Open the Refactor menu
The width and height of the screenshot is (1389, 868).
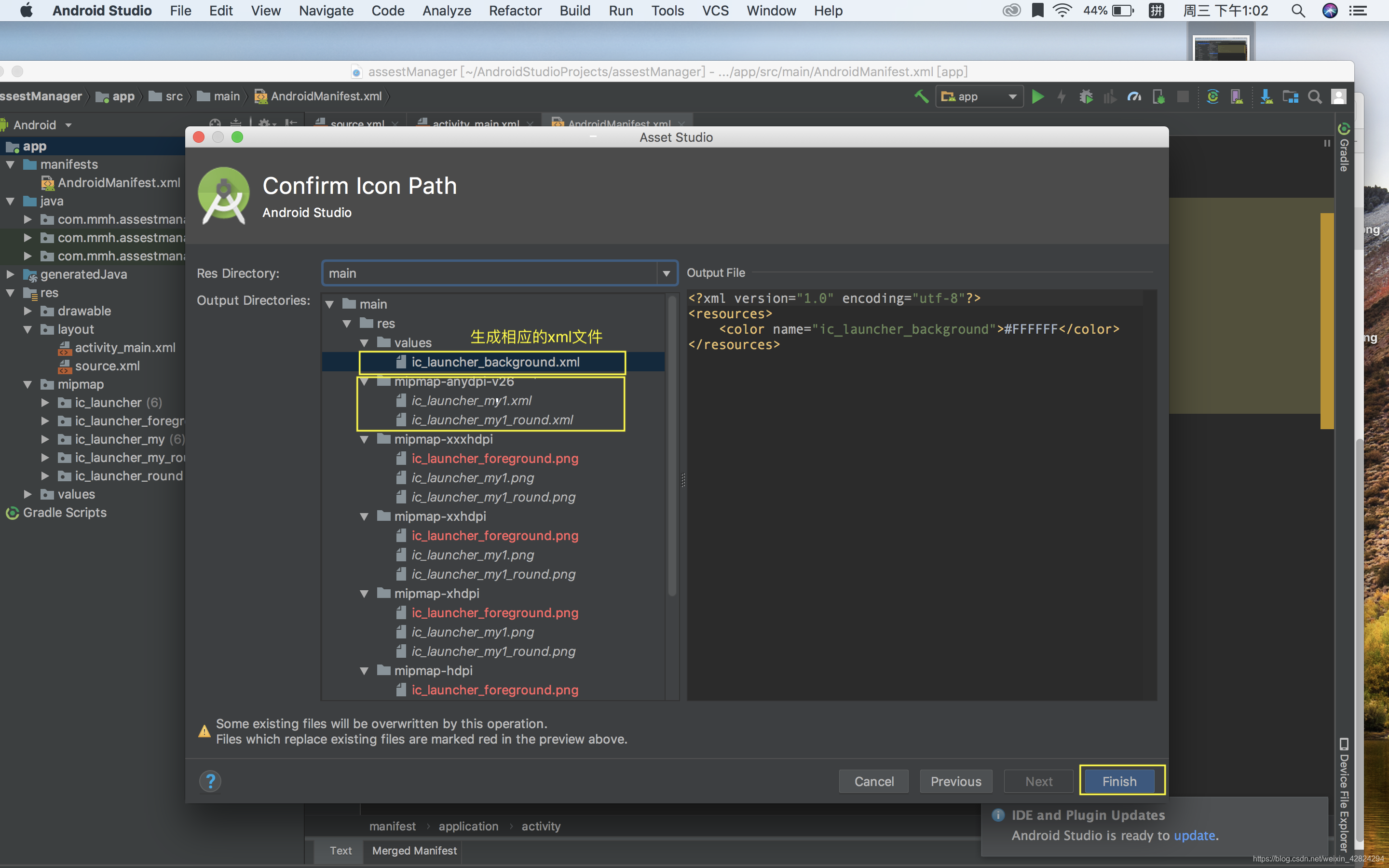(515, 10)
